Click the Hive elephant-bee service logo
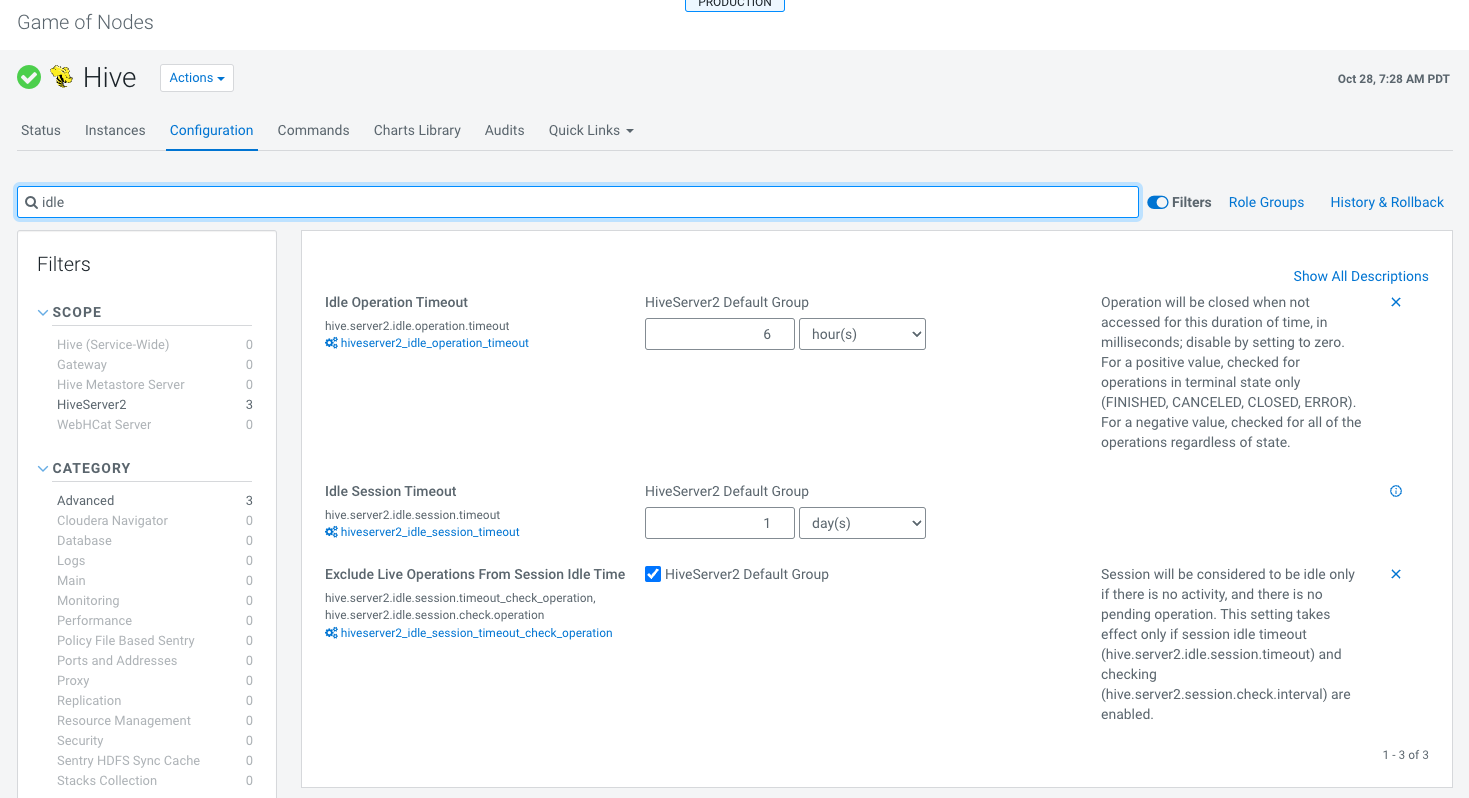1469x798 pixels. (x=62, y=77)
